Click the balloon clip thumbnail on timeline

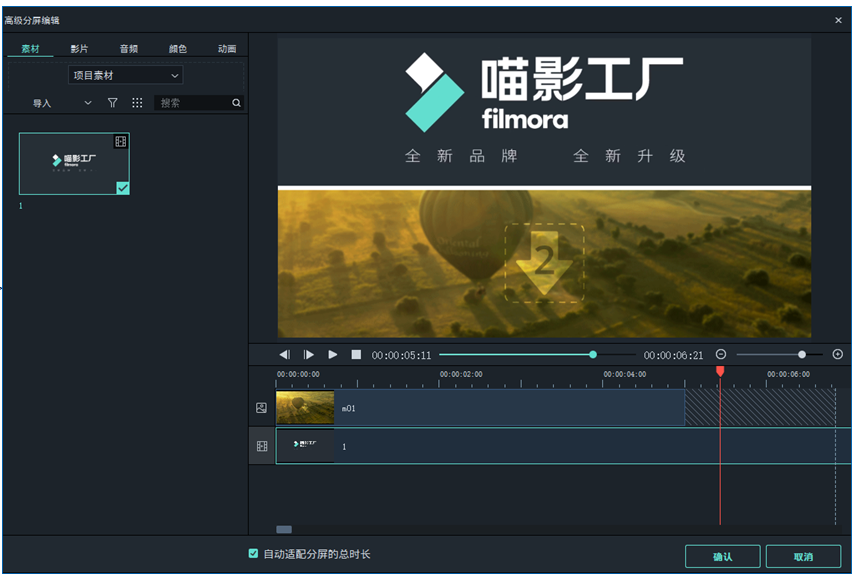(x=305, y=407)
